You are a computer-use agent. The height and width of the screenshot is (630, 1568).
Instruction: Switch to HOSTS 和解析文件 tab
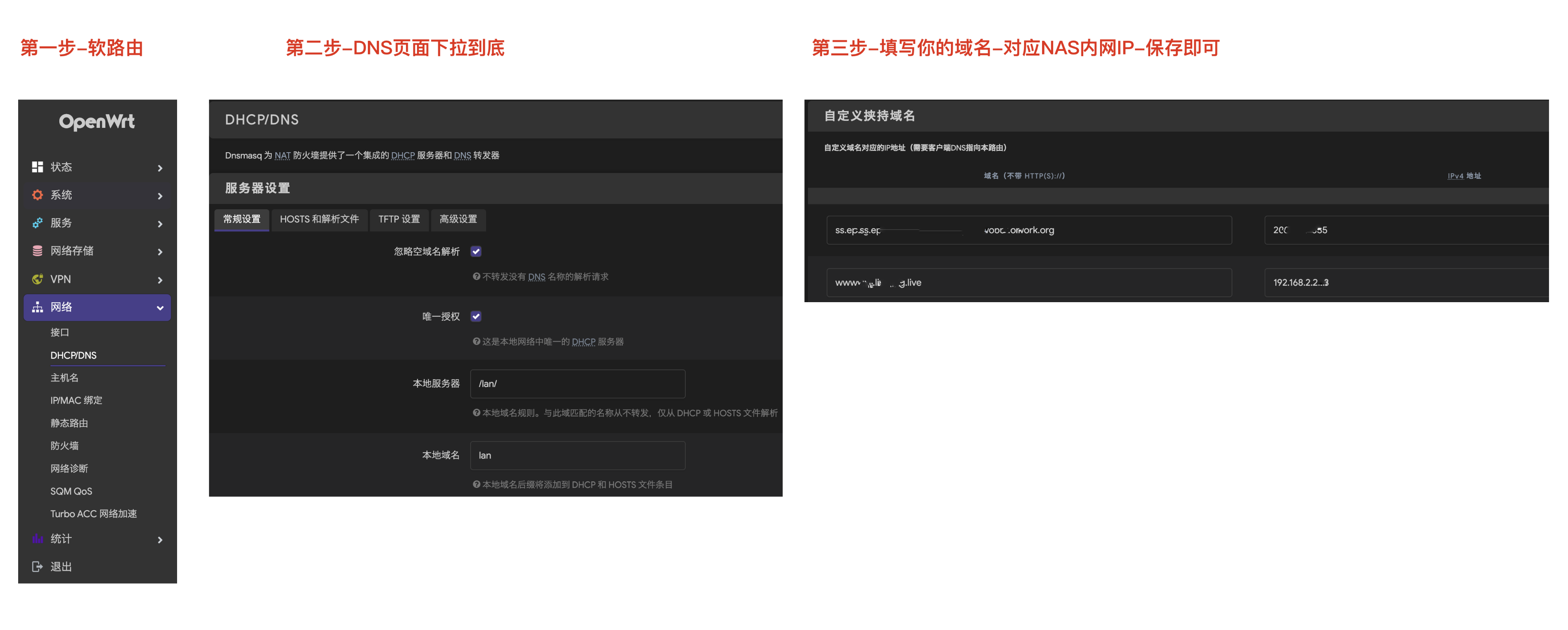pos(319,219)
